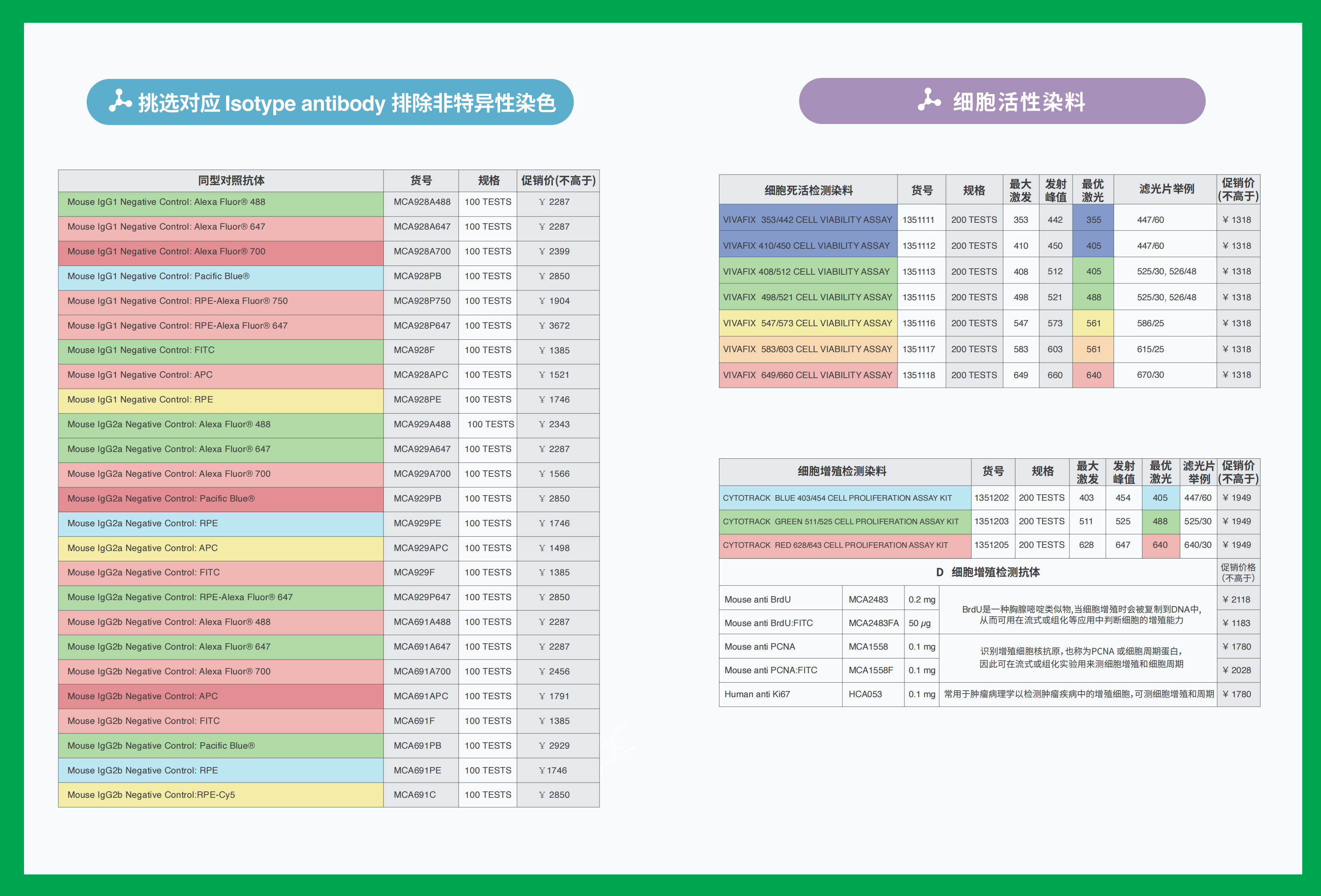This screenshot has width=1321, height=896.
Task: Click the 细胞增殖检测染料 table header
Action: [x=841, y=471]
